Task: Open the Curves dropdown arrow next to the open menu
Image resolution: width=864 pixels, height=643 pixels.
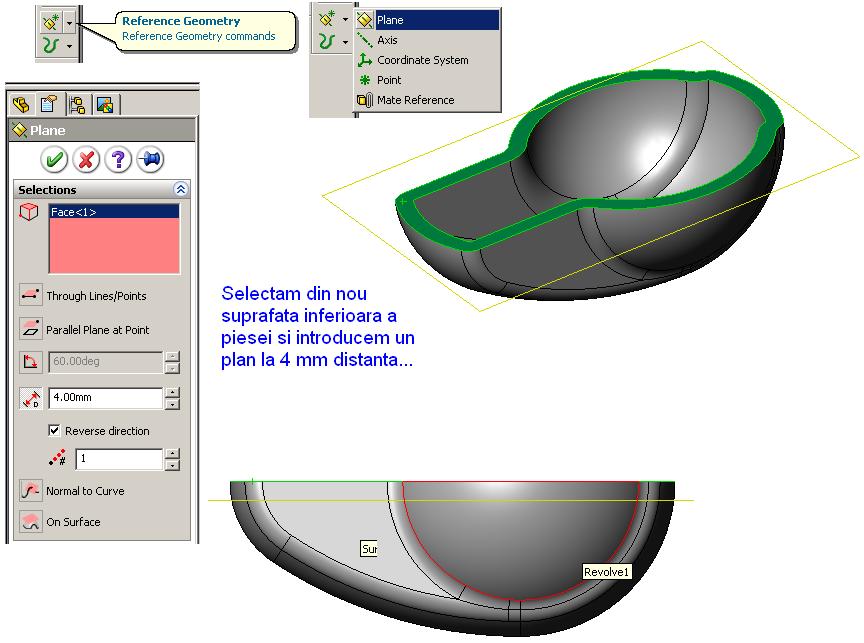Action: coord(345,42)
